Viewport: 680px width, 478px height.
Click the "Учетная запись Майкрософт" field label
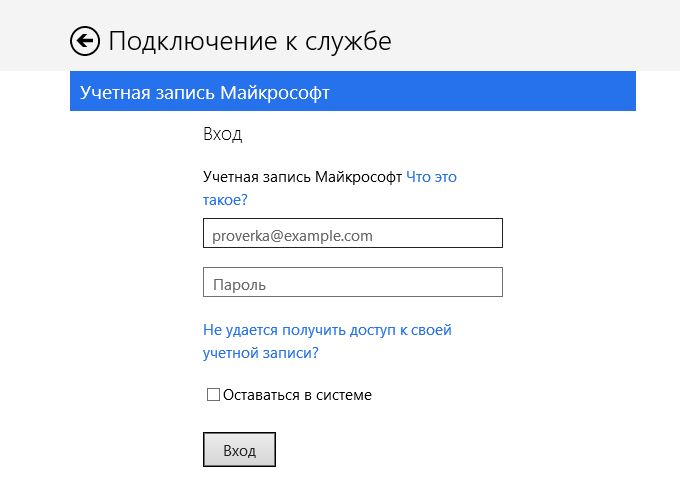pyautogui.click(x=302, y=177)
